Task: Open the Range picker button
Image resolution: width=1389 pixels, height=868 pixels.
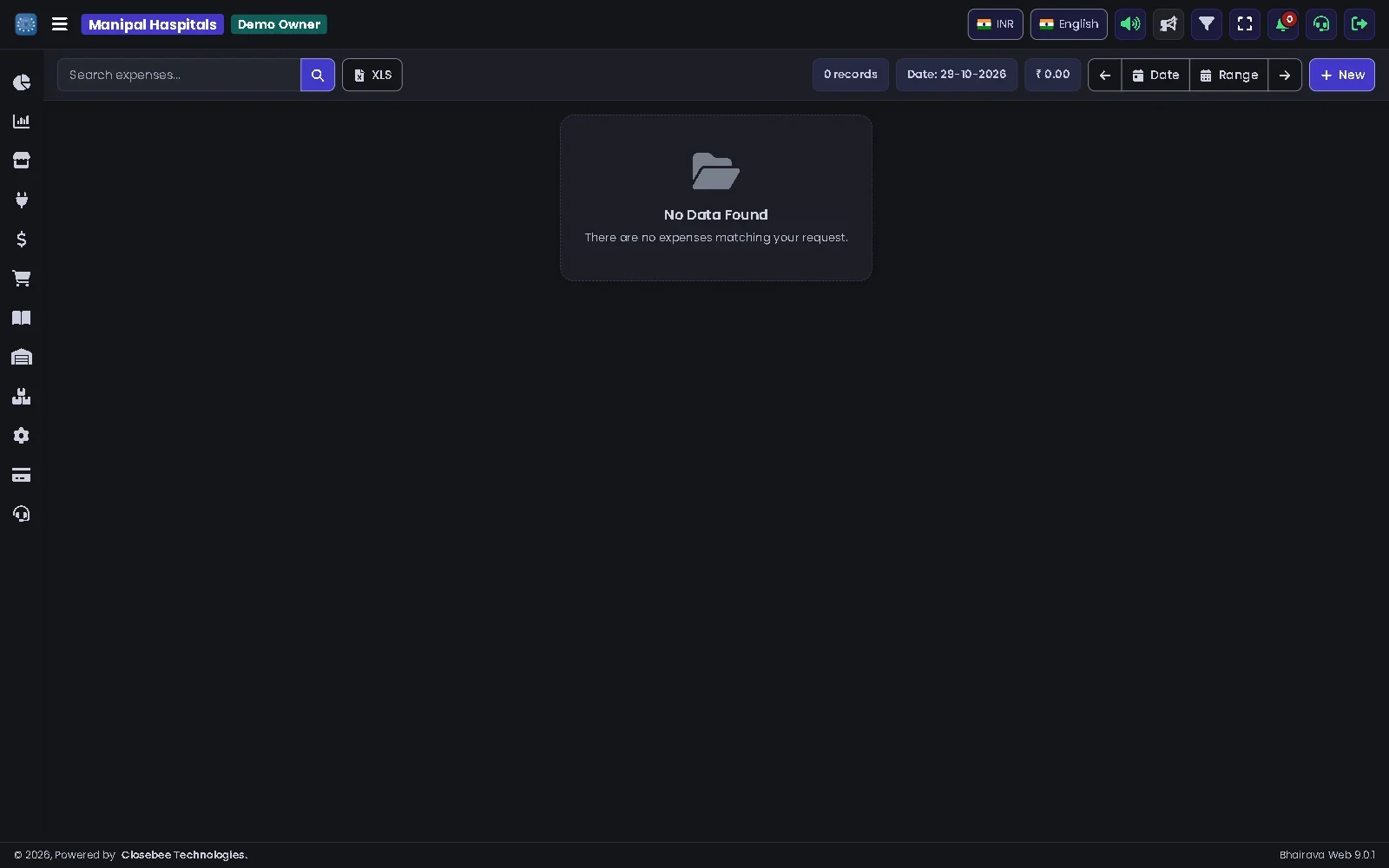Action: [1229, 75]
